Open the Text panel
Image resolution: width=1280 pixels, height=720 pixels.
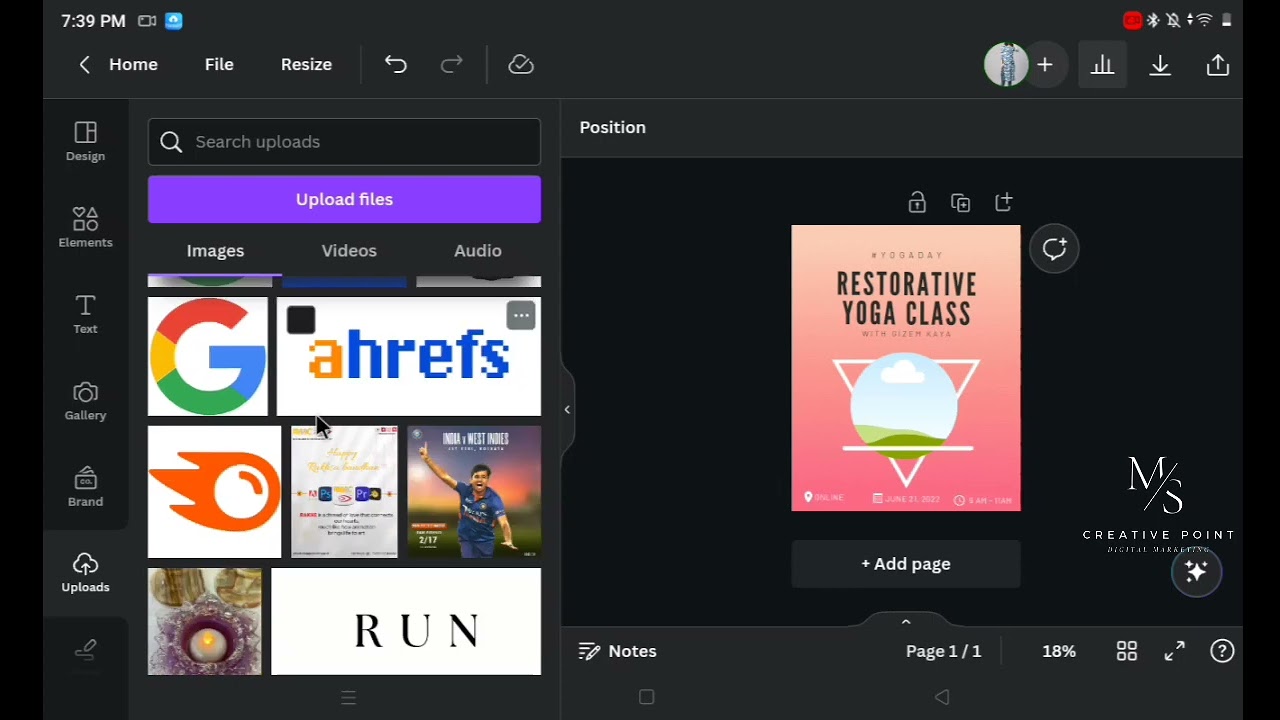tap(85, 314)
